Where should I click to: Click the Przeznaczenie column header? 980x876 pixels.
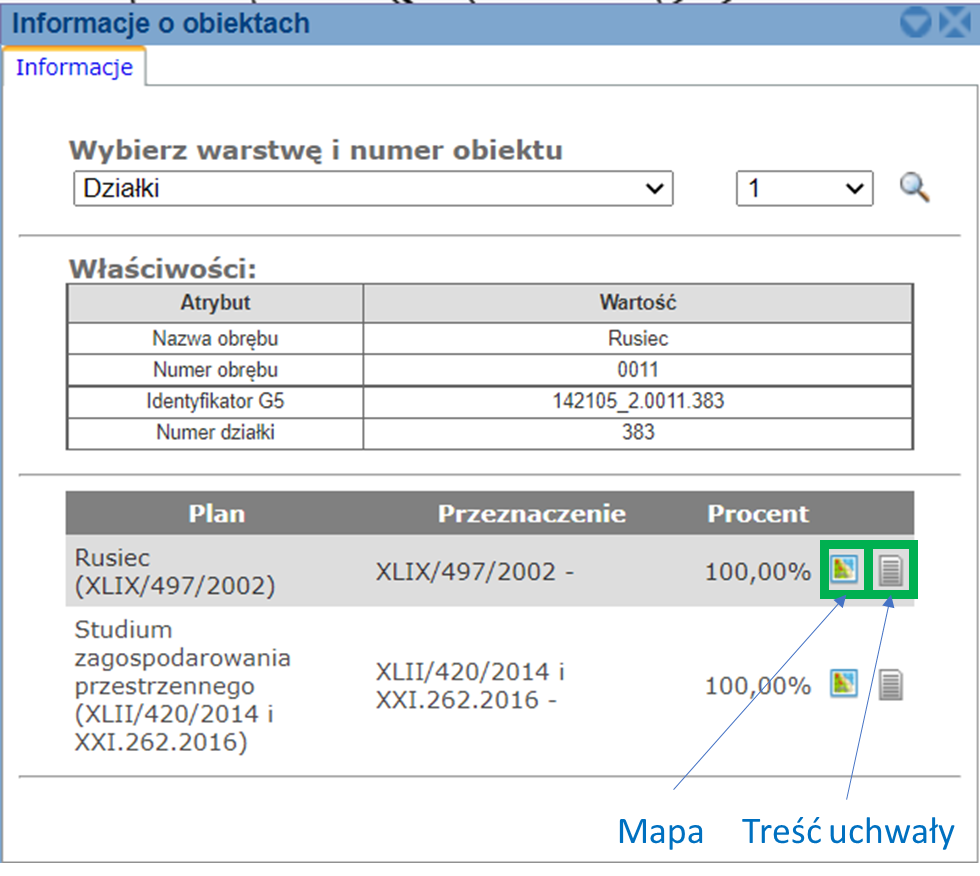click(x=531, y=514)
